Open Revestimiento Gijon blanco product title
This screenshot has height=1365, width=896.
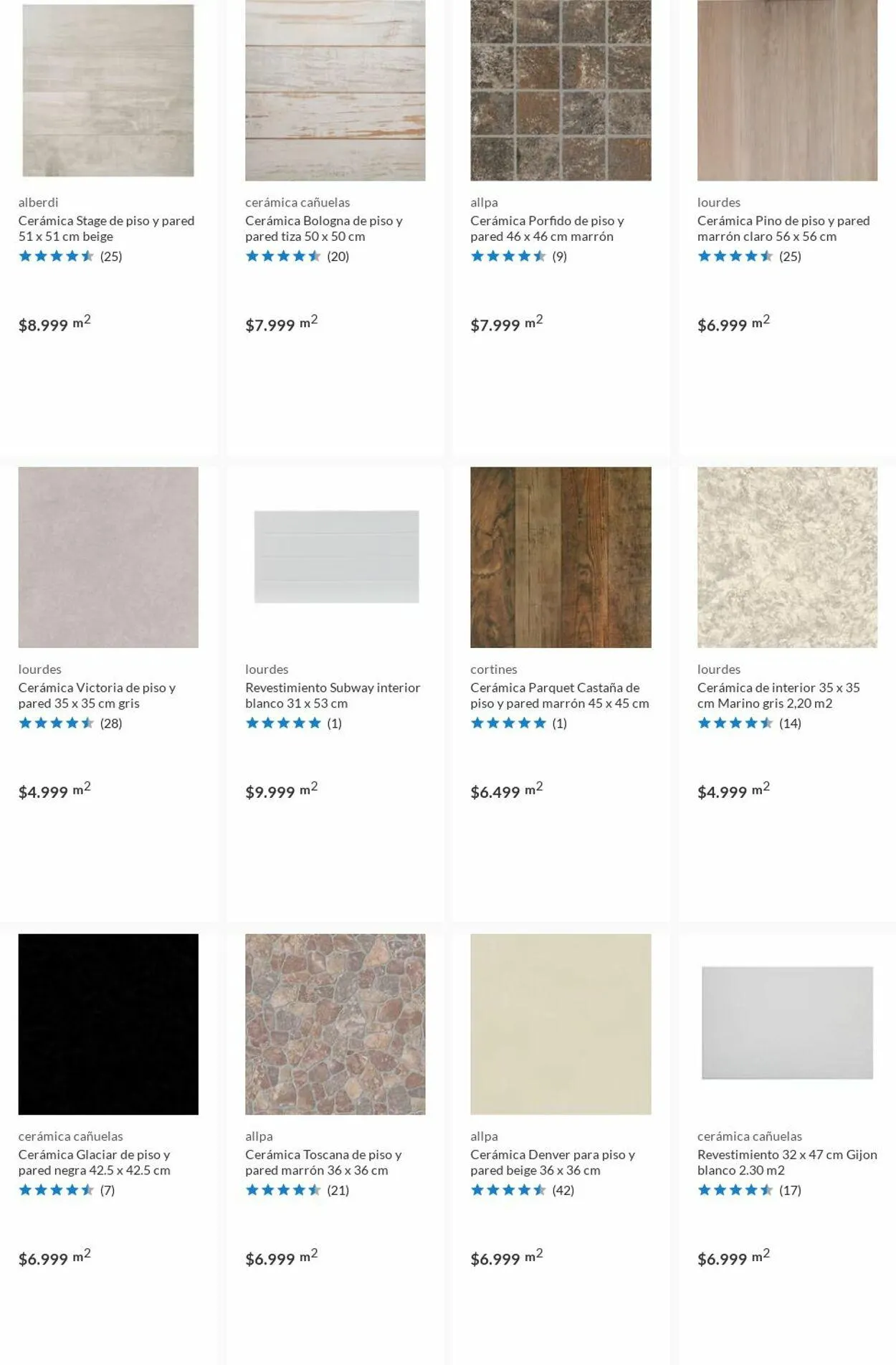click(x=787, y=1162)
